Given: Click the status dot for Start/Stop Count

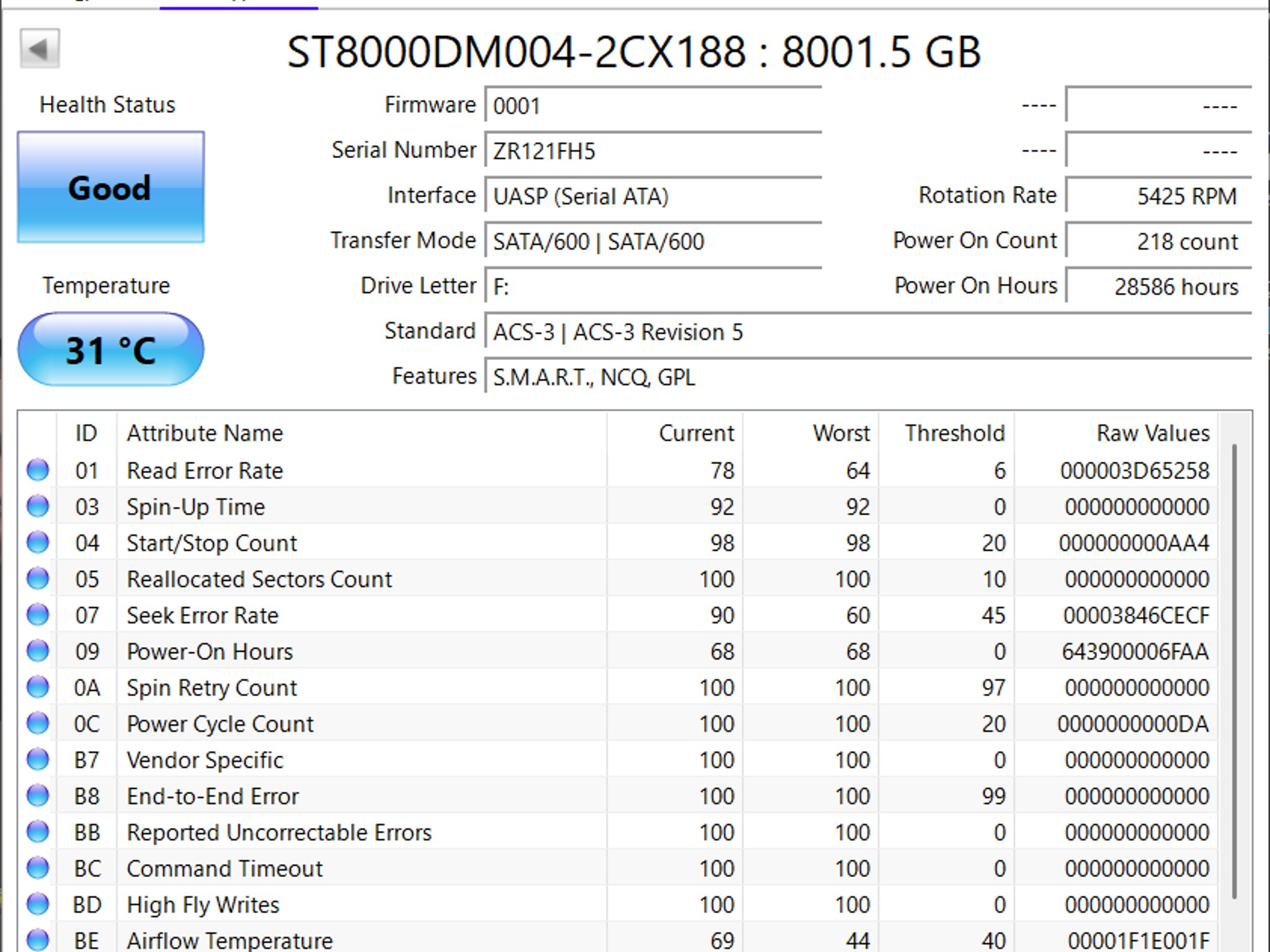Looking at the screenshot, I should (x=38, y=542).
